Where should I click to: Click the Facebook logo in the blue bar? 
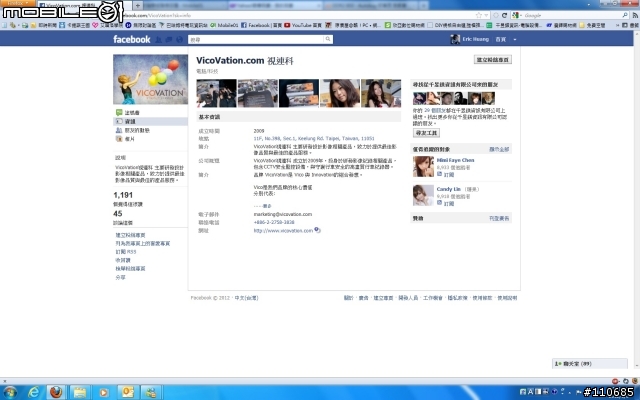(x=131, y=40)
